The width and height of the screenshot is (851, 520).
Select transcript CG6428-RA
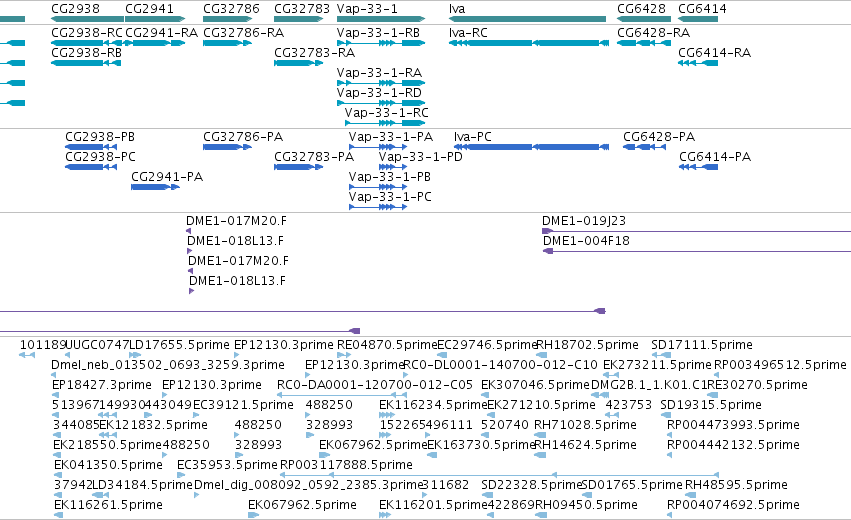pos(644,43)
